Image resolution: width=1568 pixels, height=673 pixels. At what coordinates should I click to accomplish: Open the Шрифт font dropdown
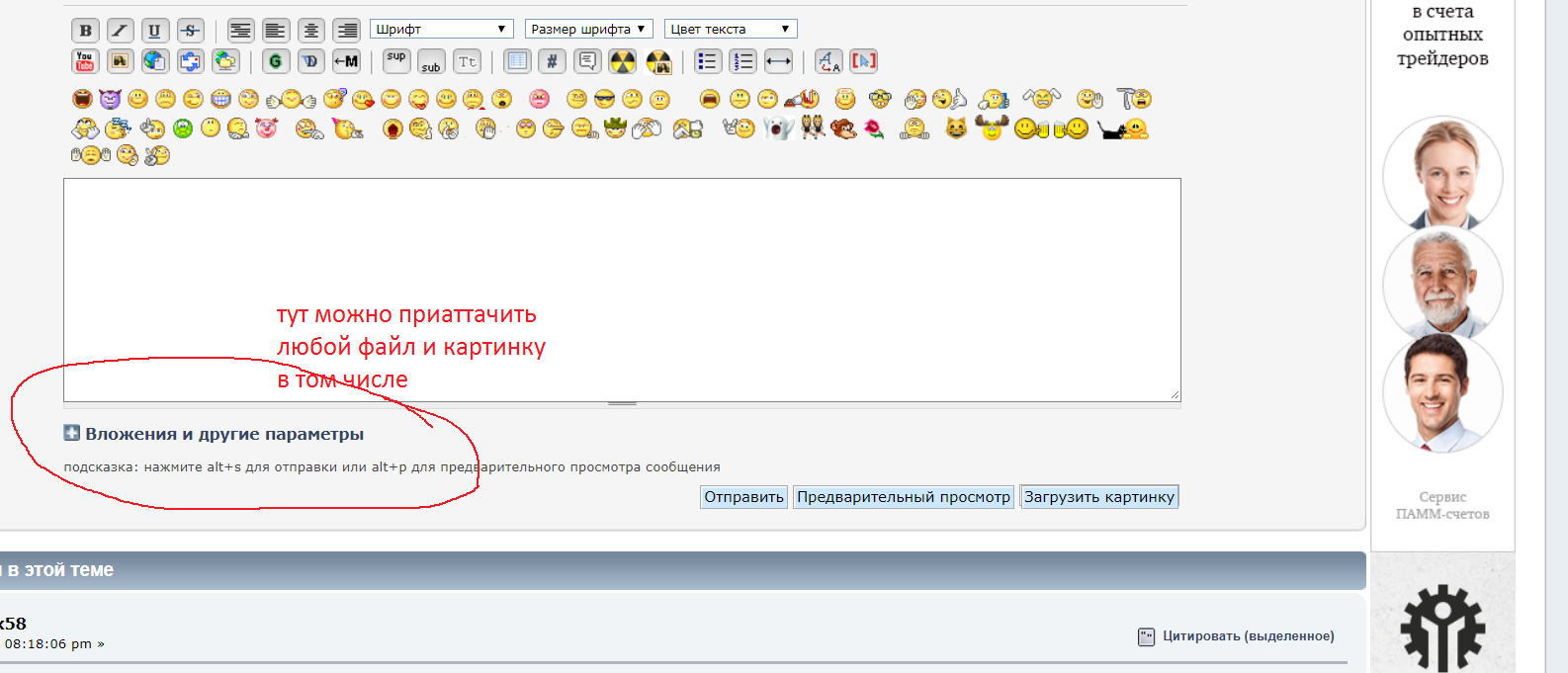[442, 29]
